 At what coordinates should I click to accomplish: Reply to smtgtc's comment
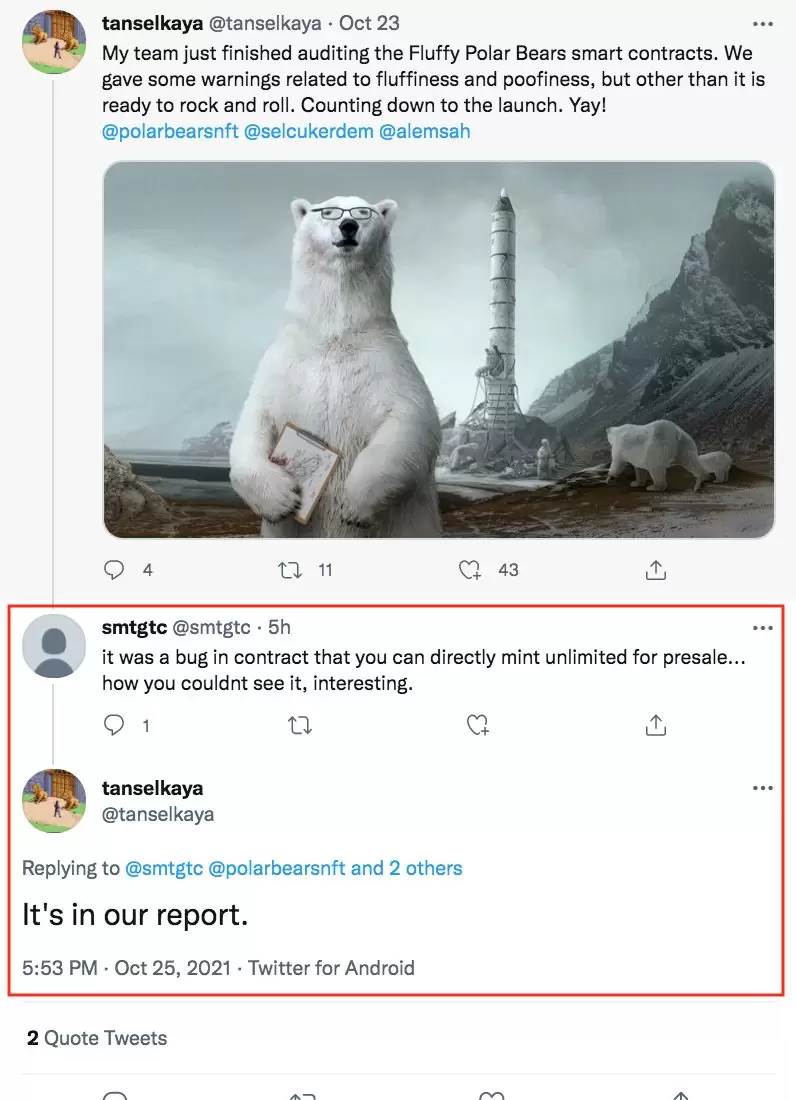[x=115, y=726]
